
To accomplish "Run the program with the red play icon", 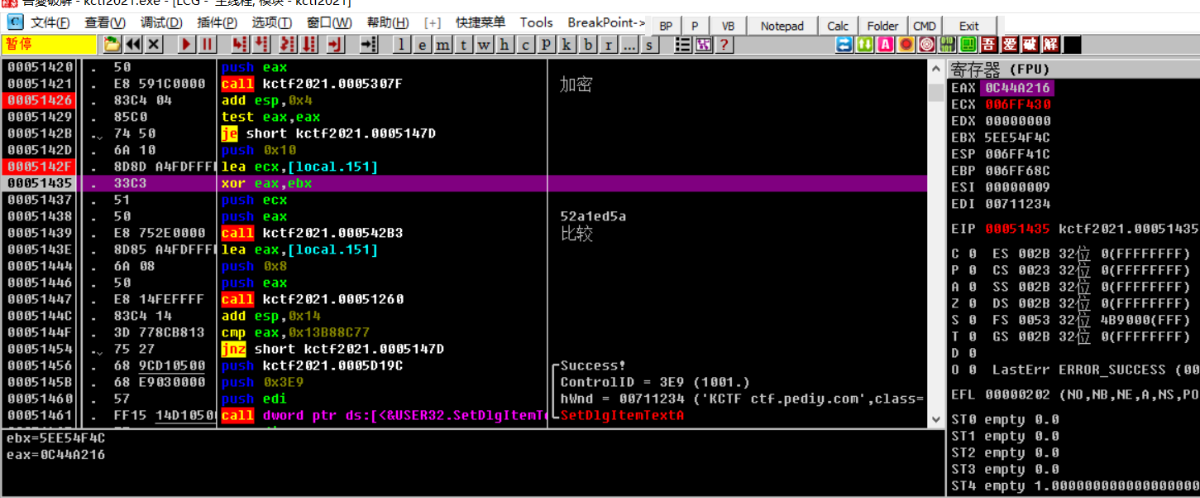I will [x=187, y=44].
